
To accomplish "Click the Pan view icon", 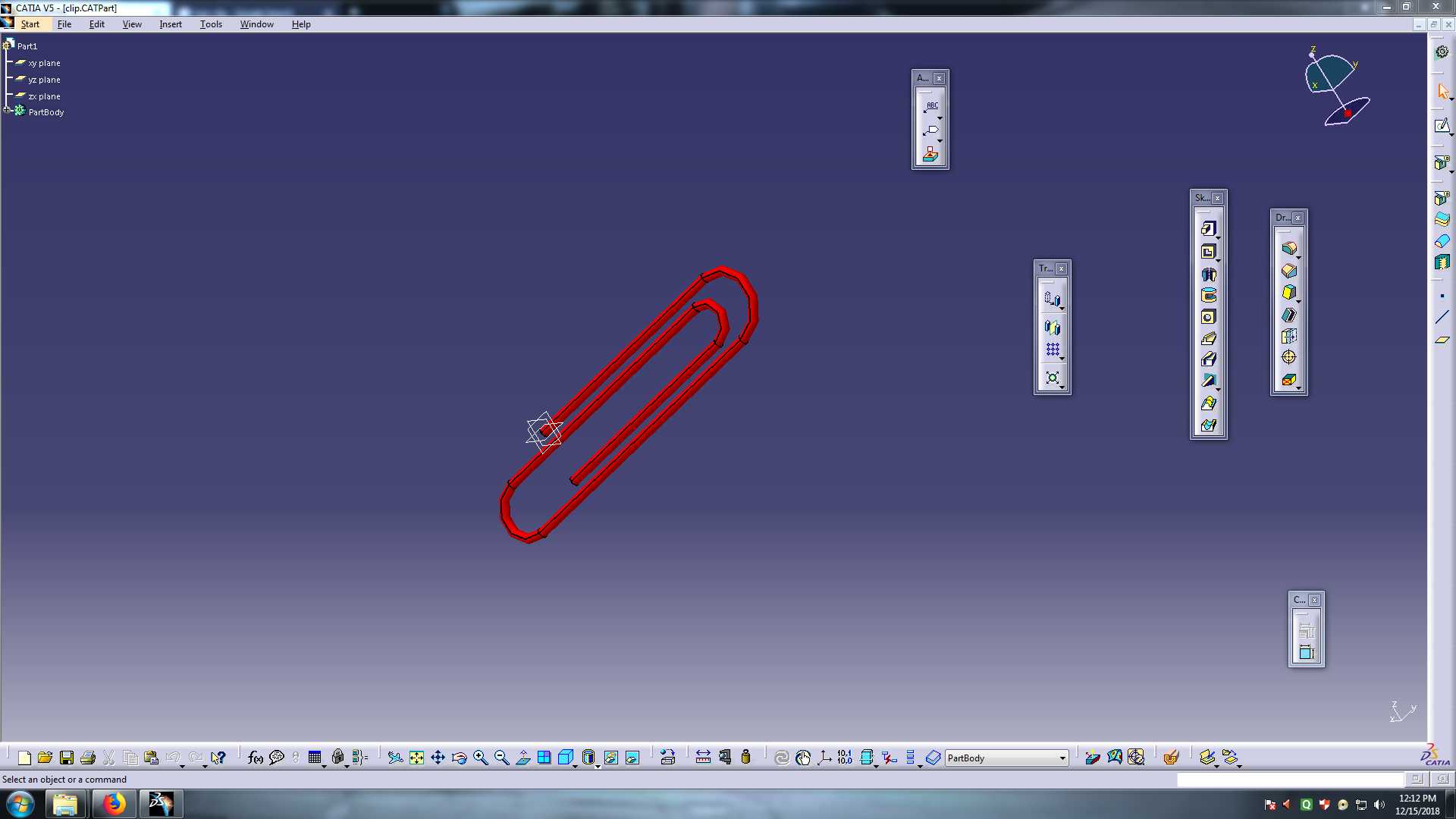I will (438, 758).
